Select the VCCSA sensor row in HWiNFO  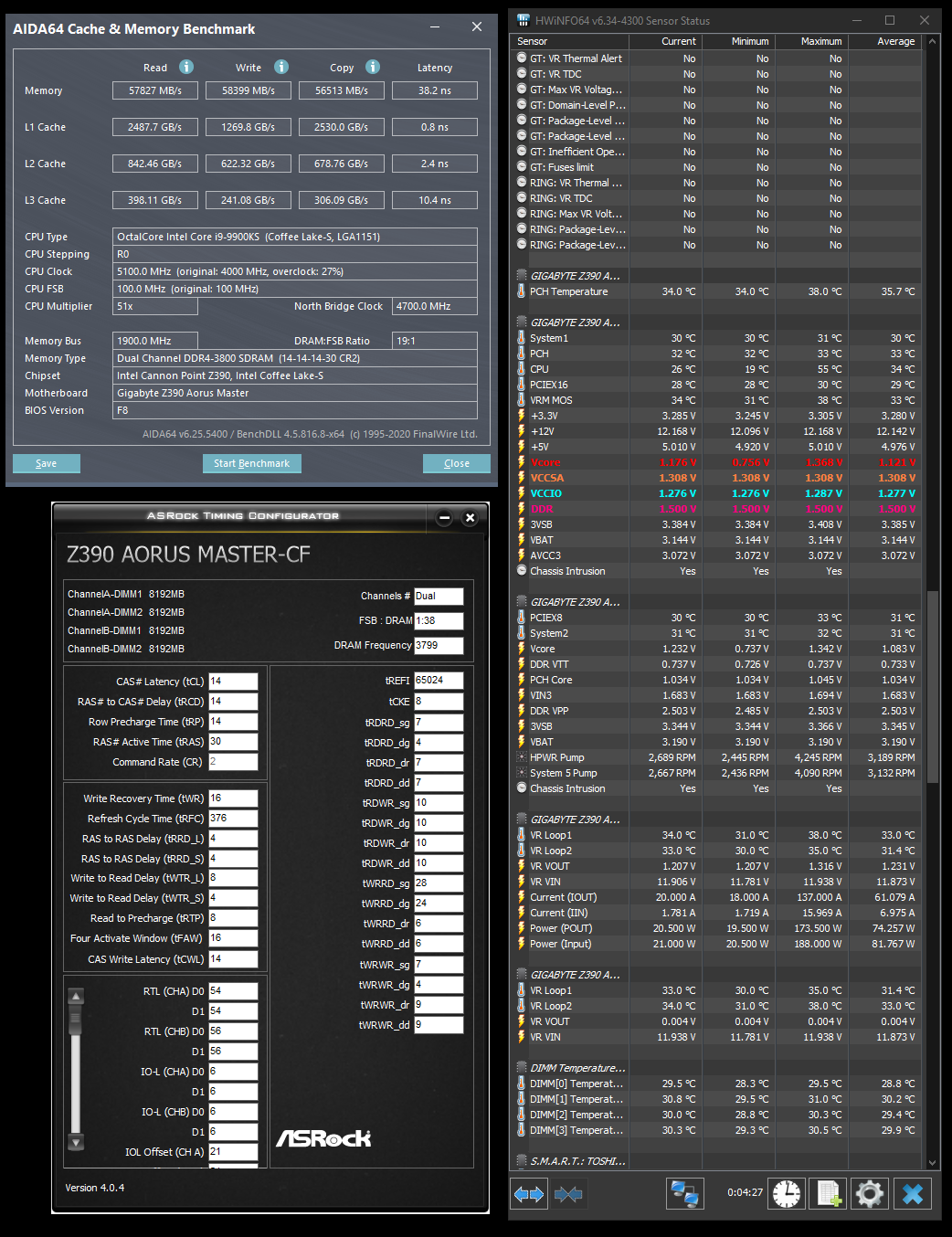717,478
